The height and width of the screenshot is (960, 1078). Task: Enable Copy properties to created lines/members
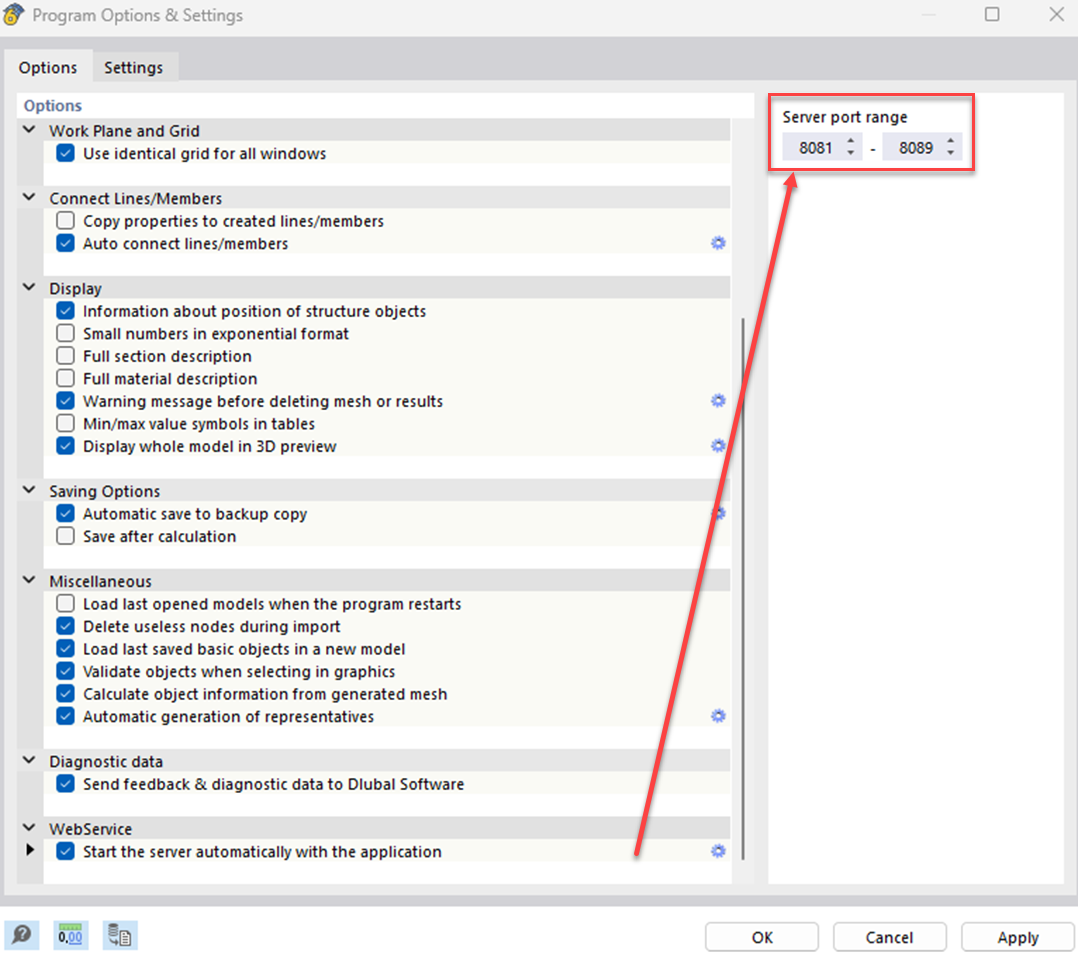(65, 220)
